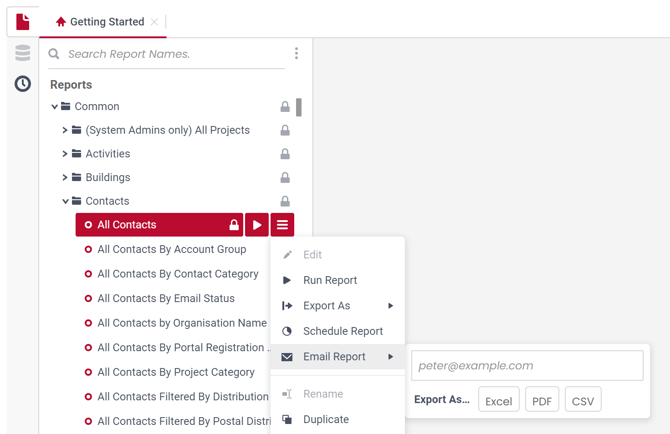670x434 pixels.
Task: Click the report tree scrollbar thumb
Action: tap(299, 107)
